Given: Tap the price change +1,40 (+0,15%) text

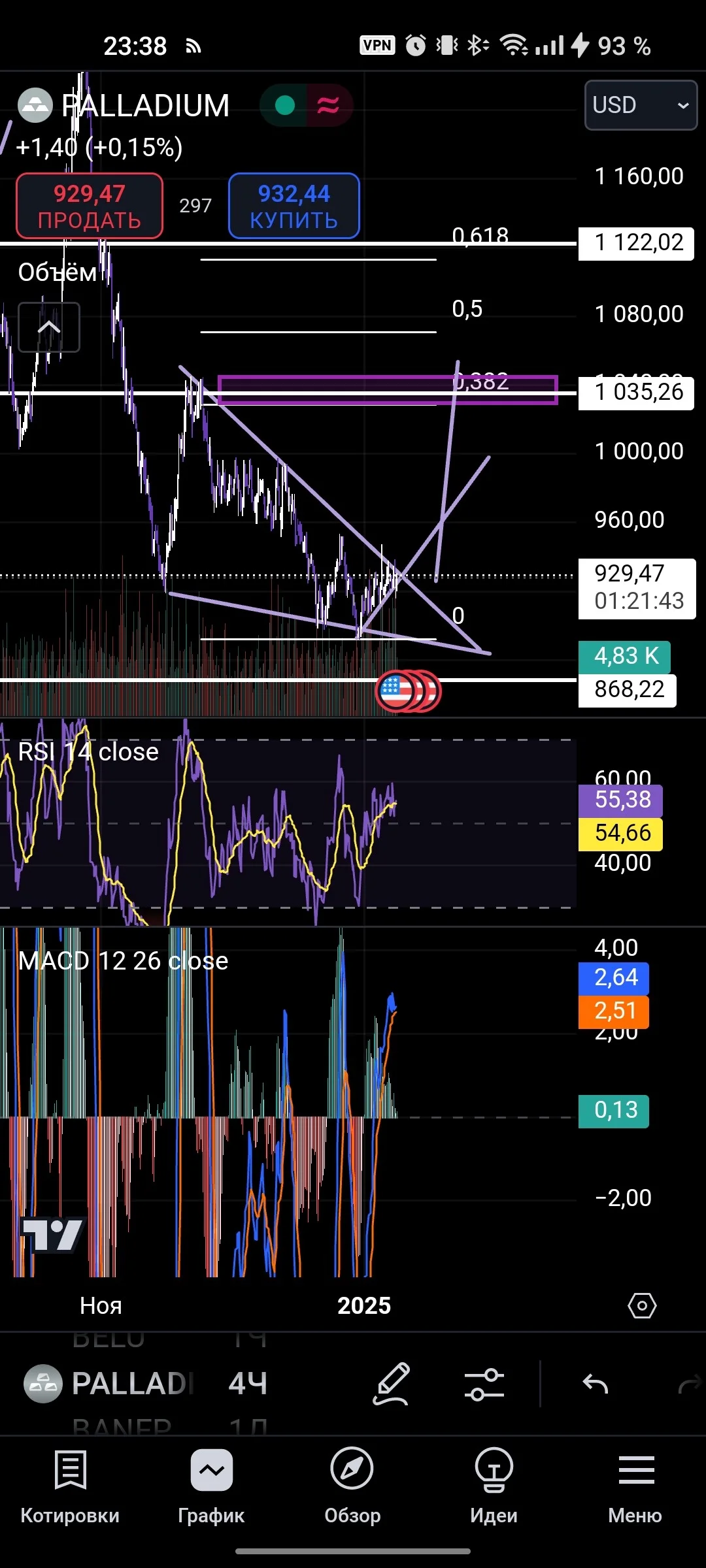Looking at the screenshot, I should coord(99,148).
